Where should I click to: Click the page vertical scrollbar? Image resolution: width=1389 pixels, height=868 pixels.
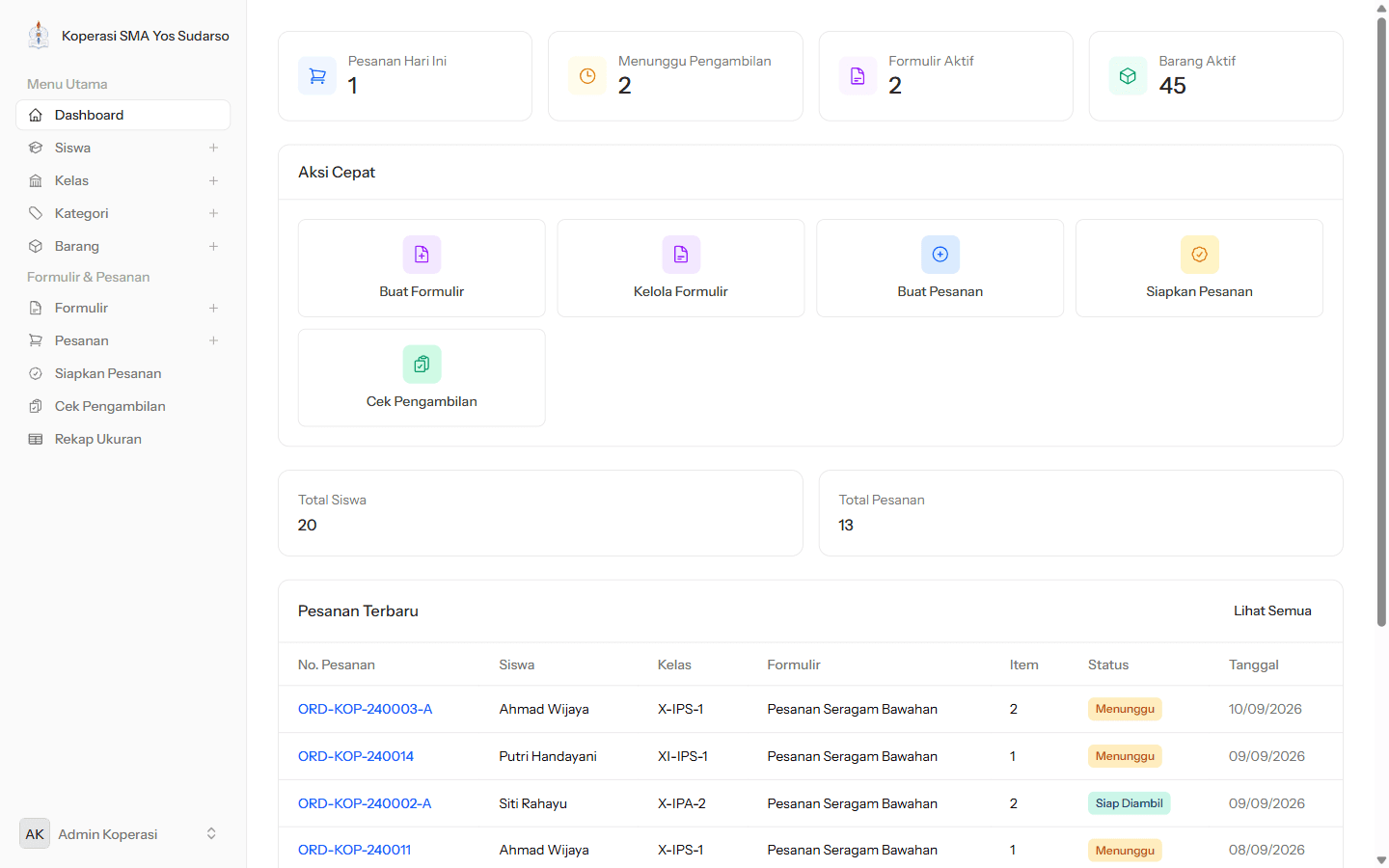(x=1381, y=323)
